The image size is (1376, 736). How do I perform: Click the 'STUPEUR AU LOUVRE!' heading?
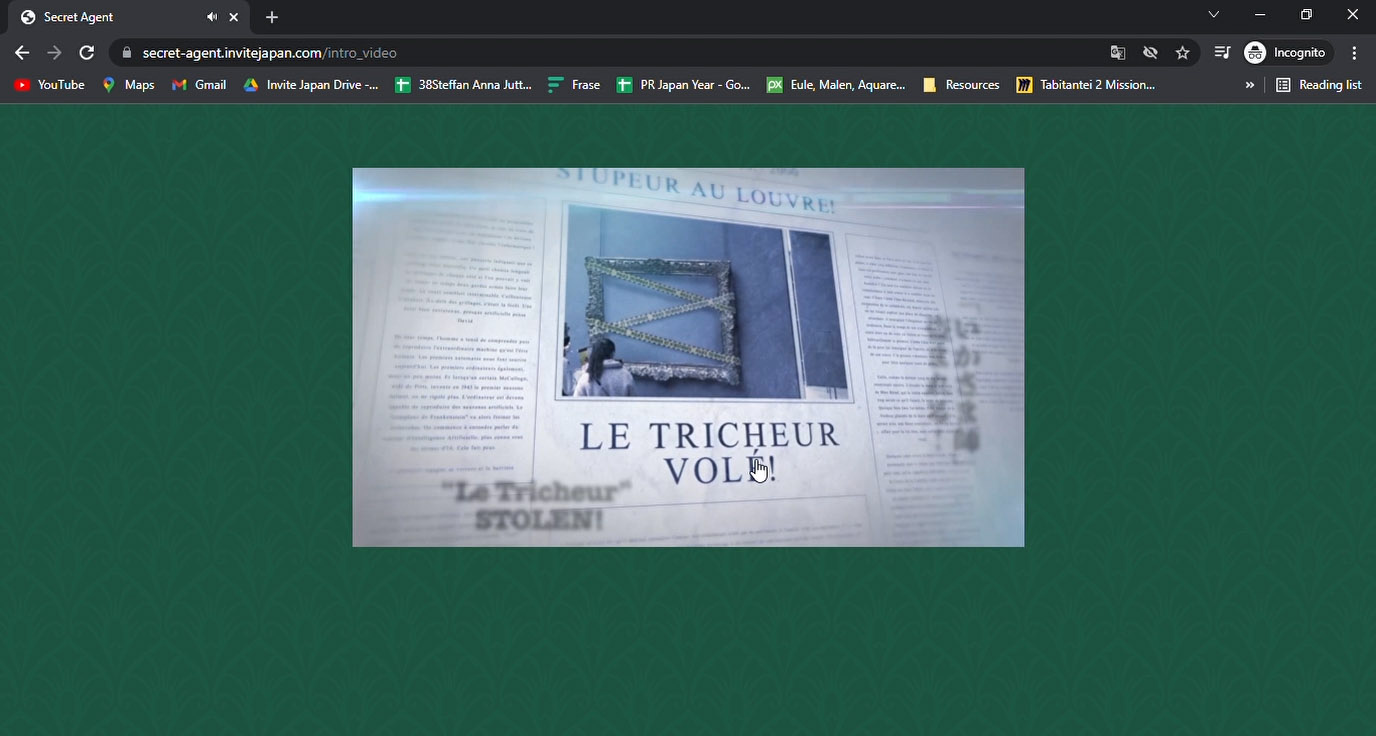tap(696, 189)
